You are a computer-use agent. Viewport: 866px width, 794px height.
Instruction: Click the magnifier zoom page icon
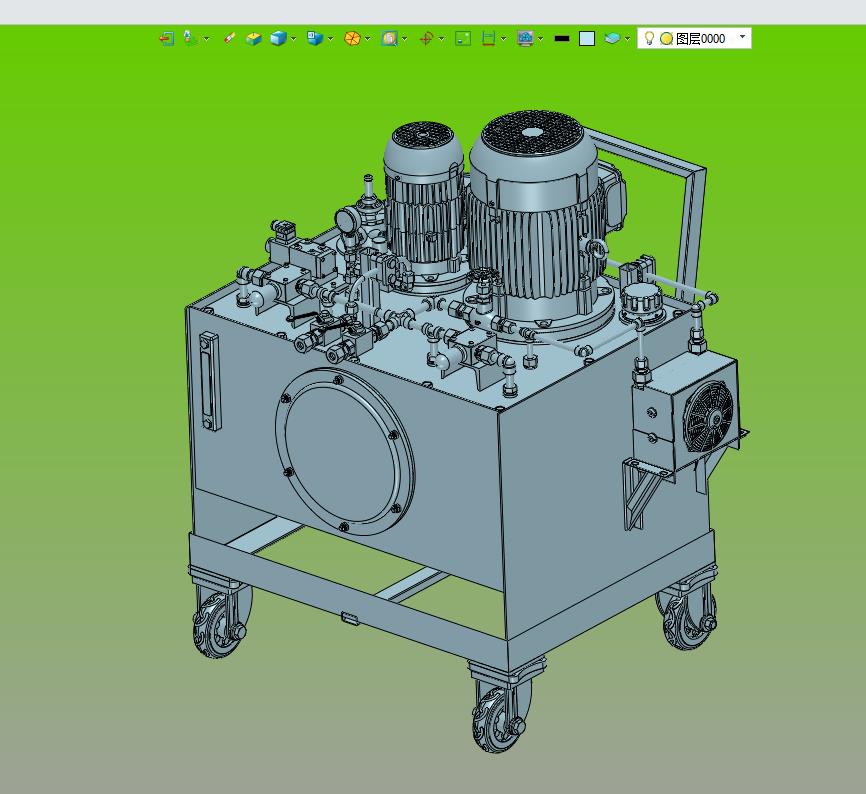click(x=389, y=38)
